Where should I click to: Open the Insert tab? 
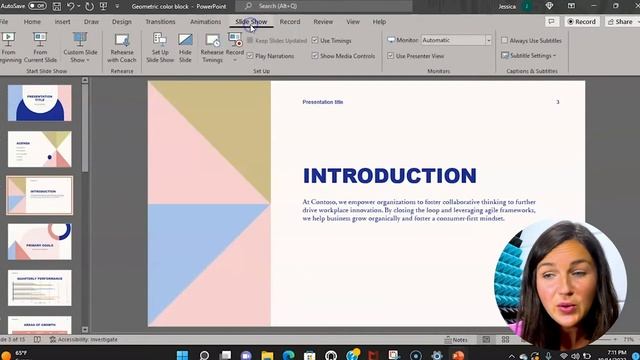tap(62, 22)
